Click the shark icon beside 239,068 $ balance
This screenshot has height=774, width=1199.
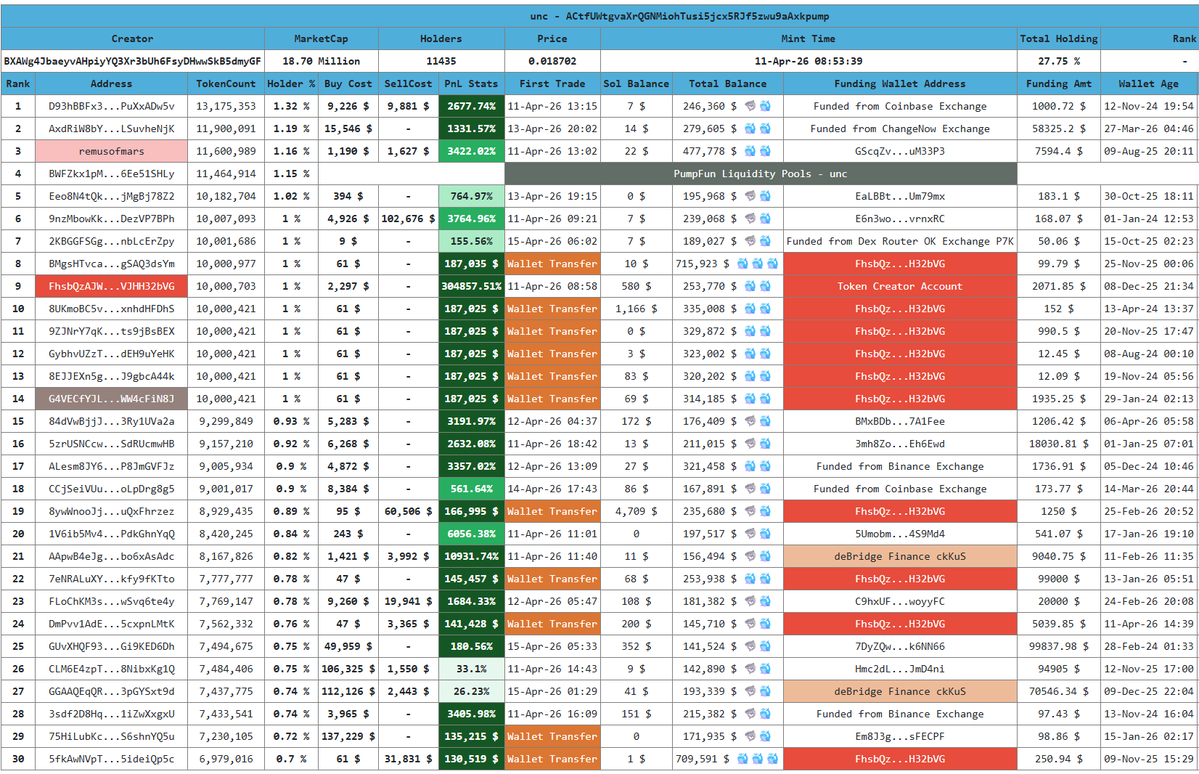[750, 219]
